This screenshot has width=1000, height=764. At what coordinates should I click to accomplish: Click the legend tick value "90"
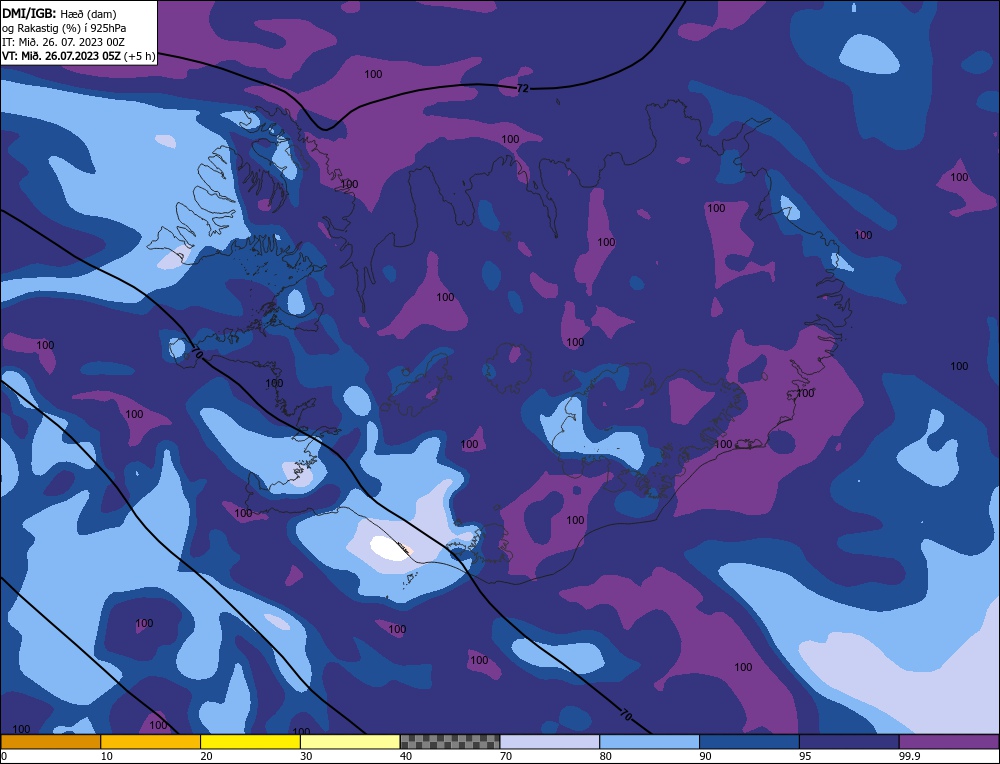(705, 756)
